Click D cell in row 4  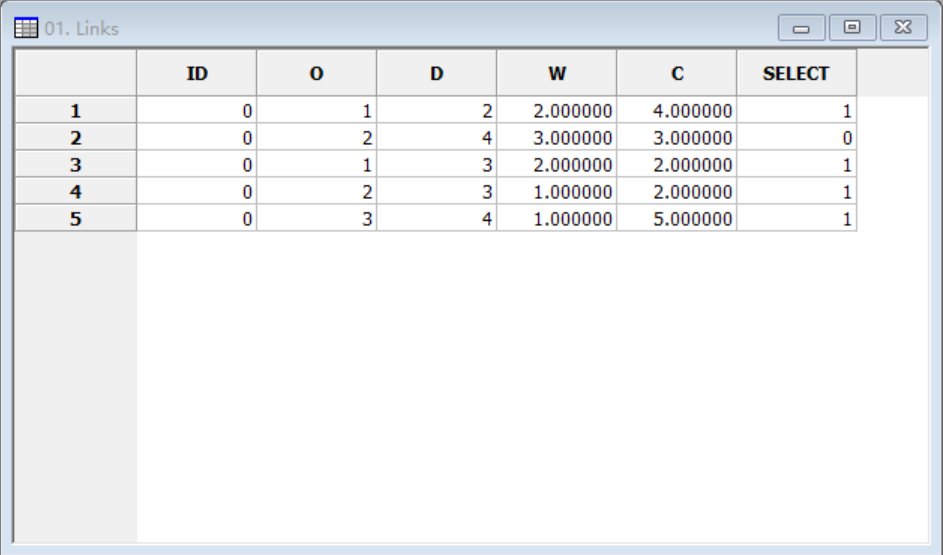(437, 192)
